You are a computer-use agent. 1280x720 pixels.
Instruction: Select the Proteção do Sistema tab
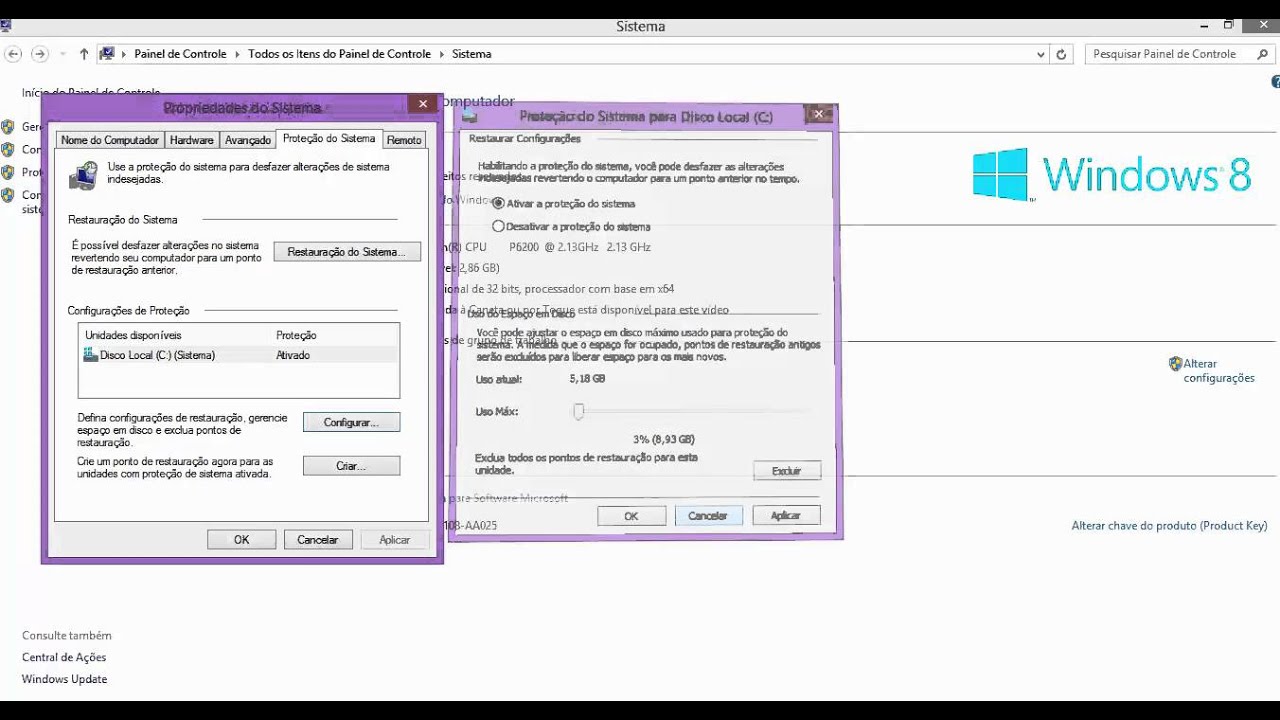pyautogui.click(x=329, y=138)
